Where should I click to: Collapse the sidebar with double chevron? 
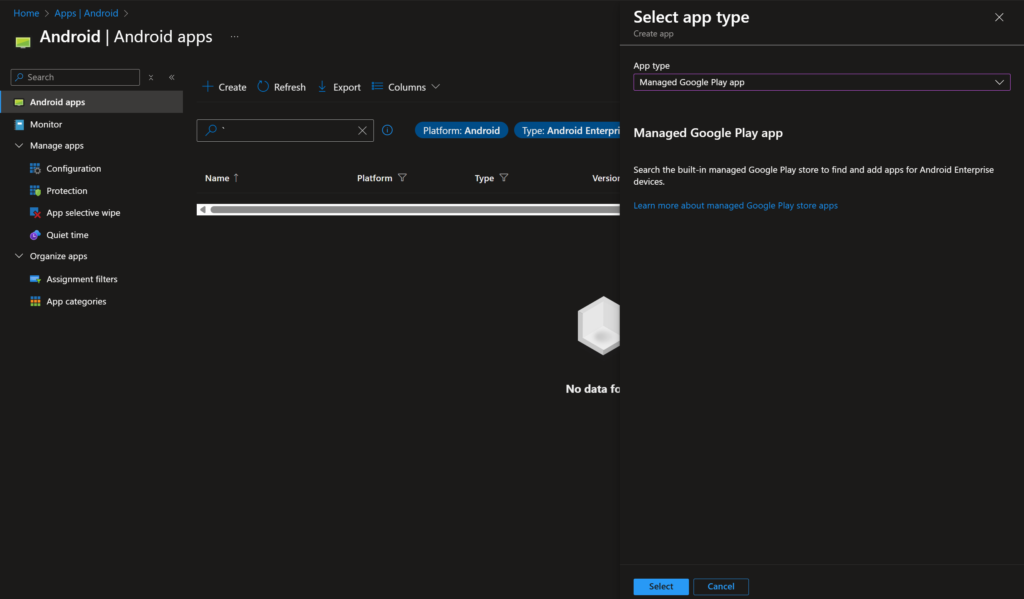pos(172,77)
